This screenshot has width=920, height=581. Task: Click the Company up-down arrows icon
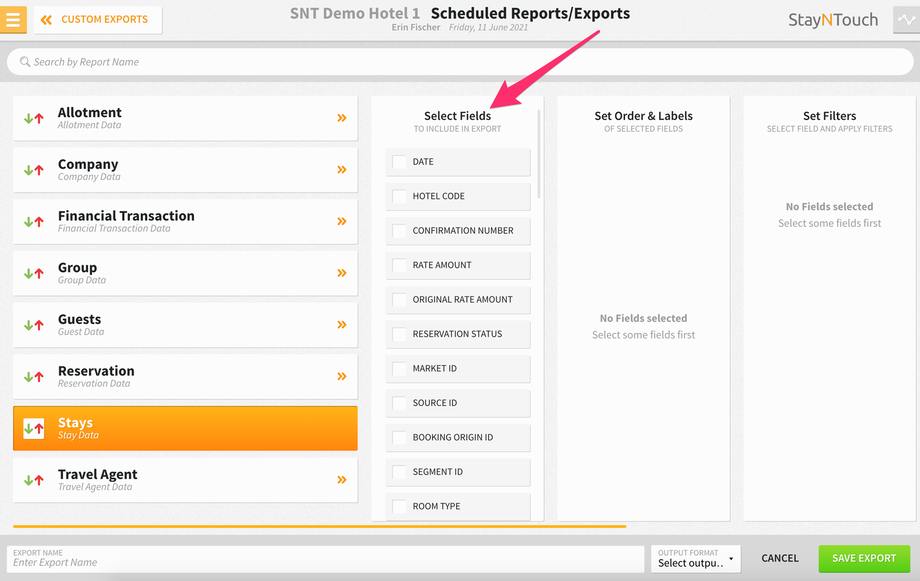(33, 170)
